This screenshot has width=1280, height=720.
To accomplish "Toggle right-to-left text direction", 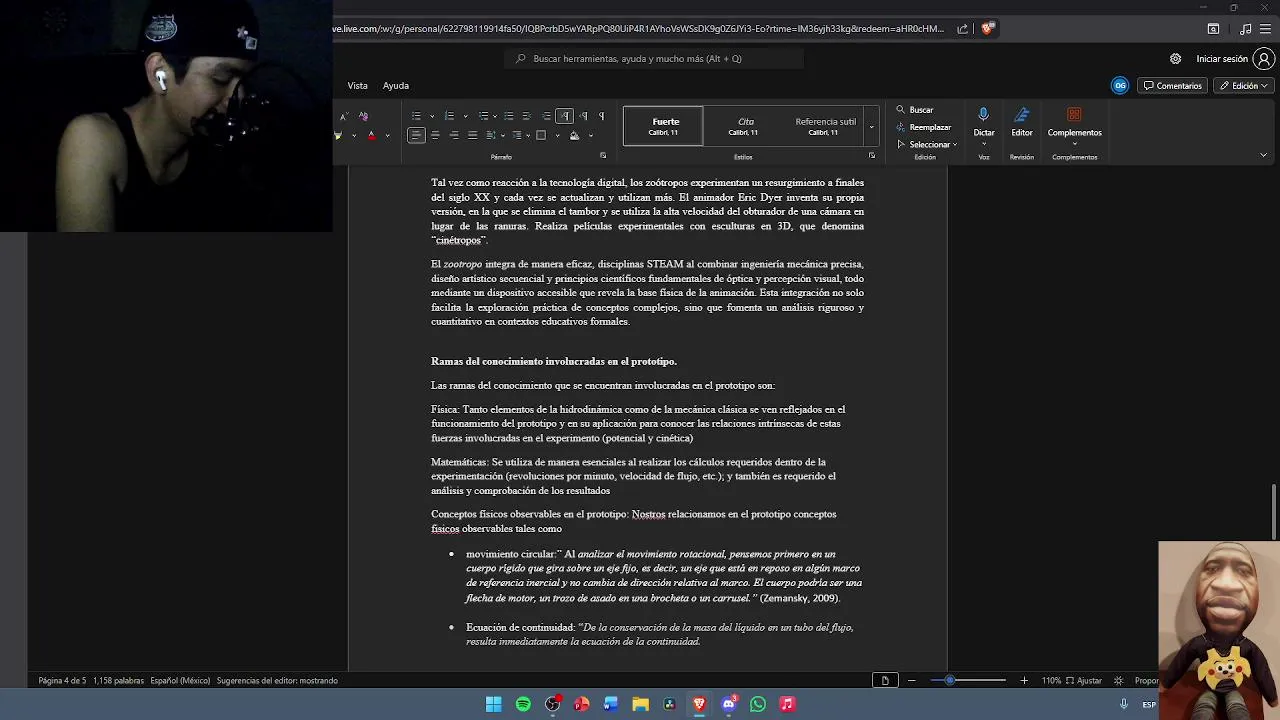I will (584, 116).
